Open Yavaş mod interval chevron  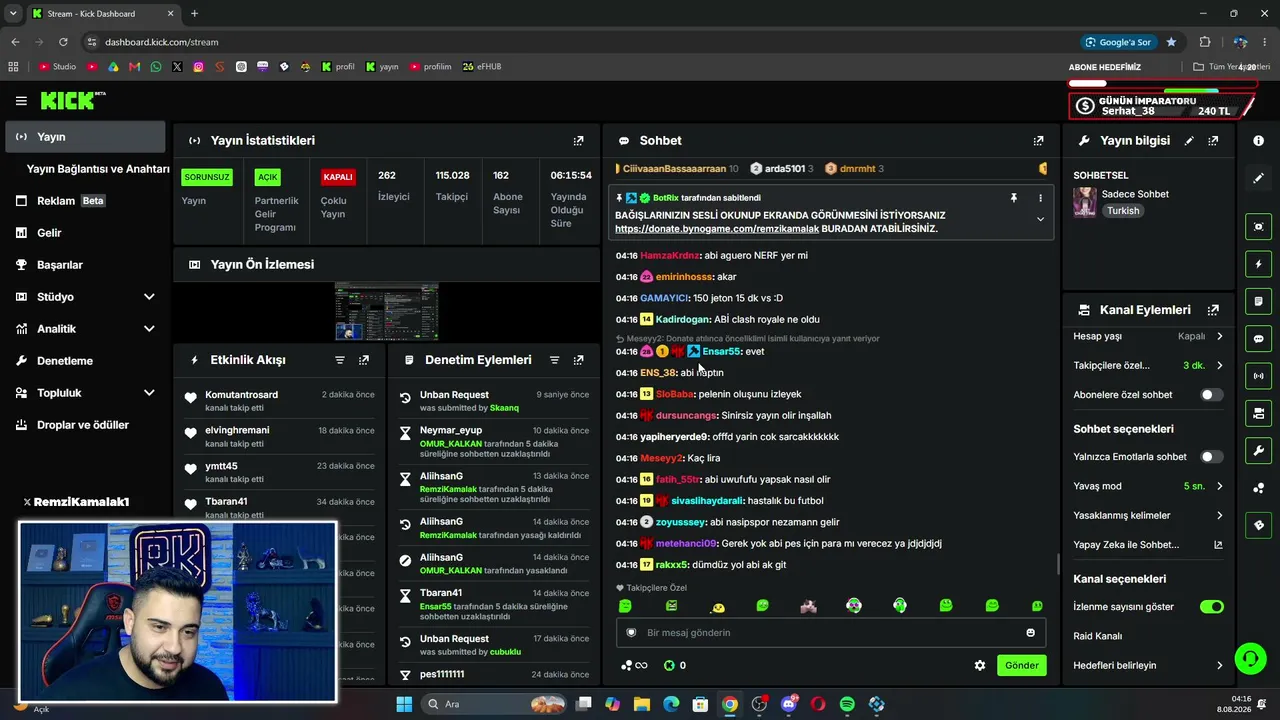(x=1219, y=486)
